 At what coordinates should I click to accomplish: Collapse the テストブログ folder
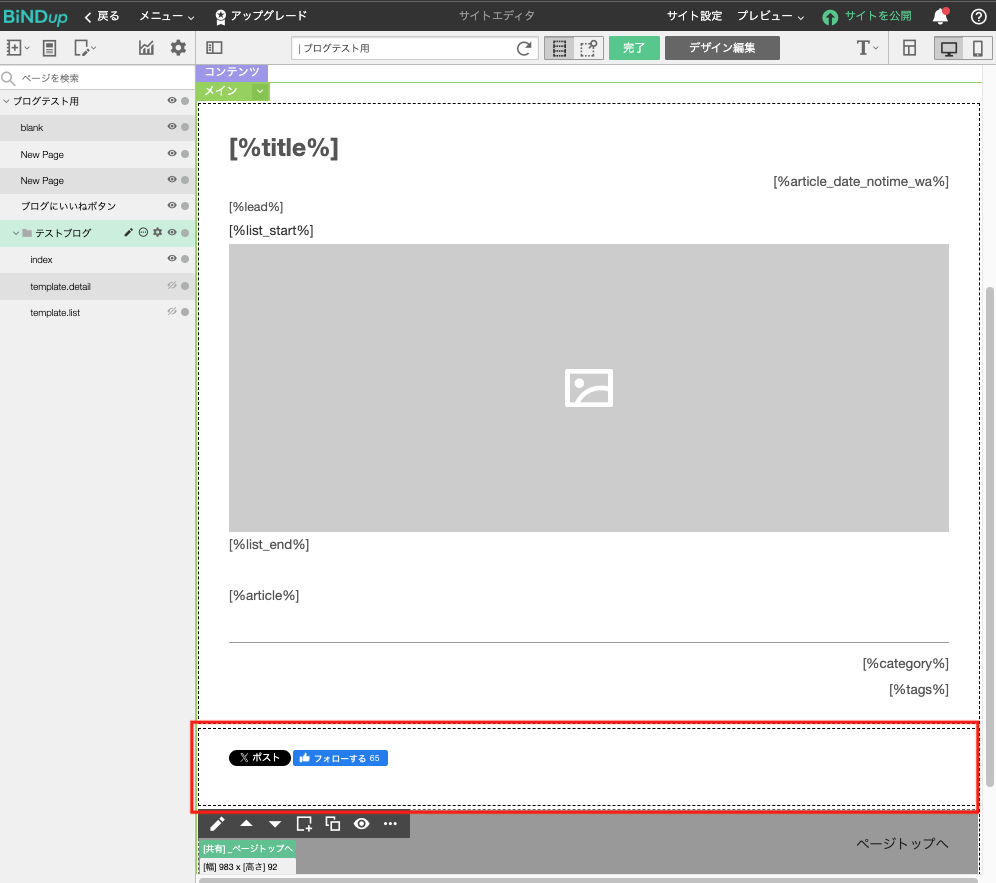tap(16, 233)
